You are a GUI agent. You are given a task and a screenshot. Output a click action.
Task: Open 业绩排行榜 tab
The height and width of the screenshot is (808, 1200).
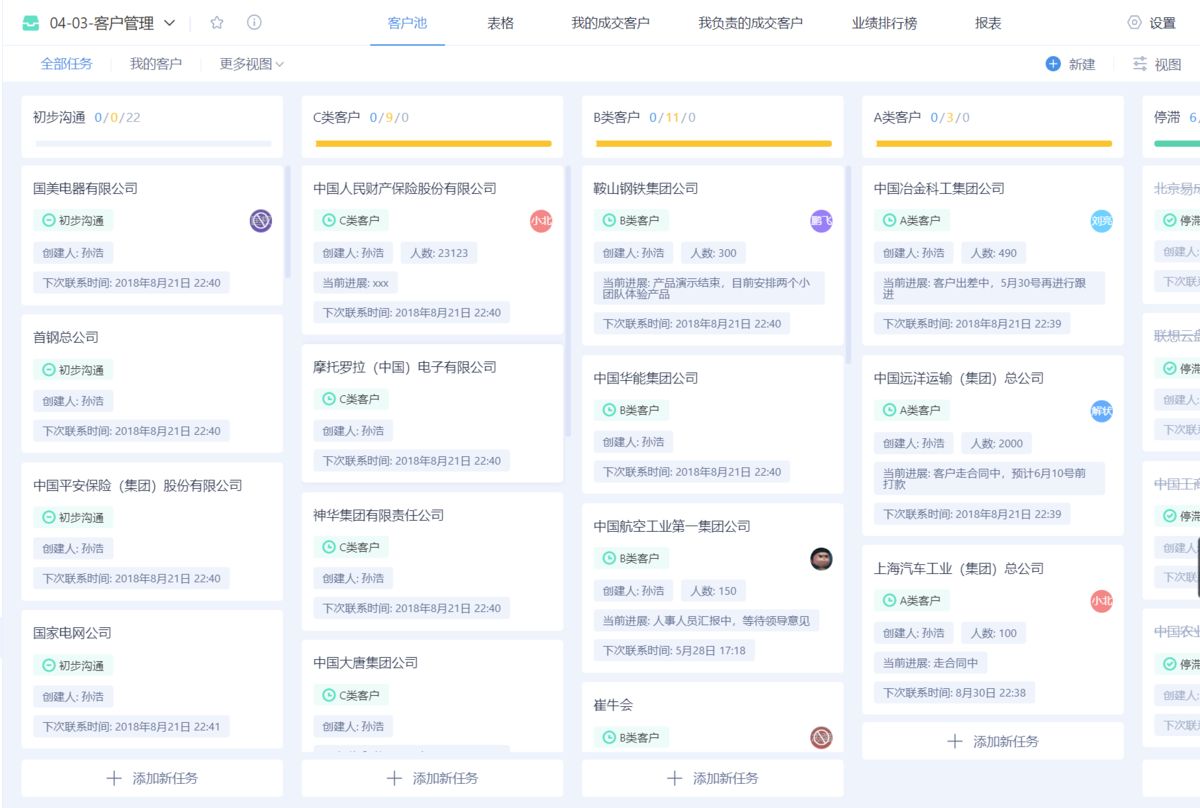tap(884, 23)
